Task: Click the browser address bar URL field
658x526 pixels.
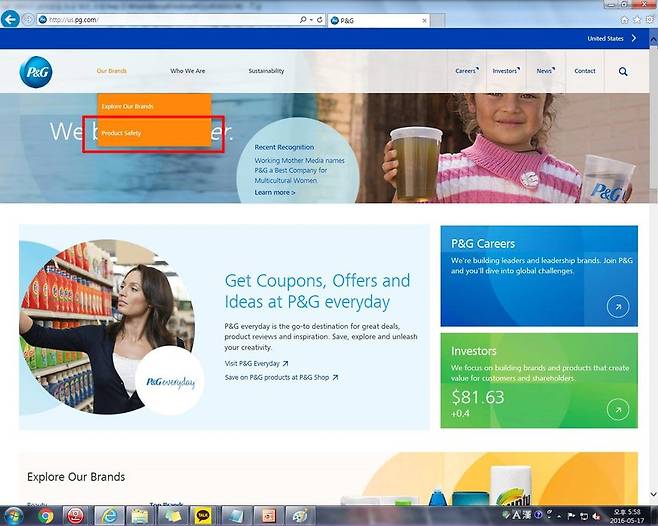Action: click(160, 20)
